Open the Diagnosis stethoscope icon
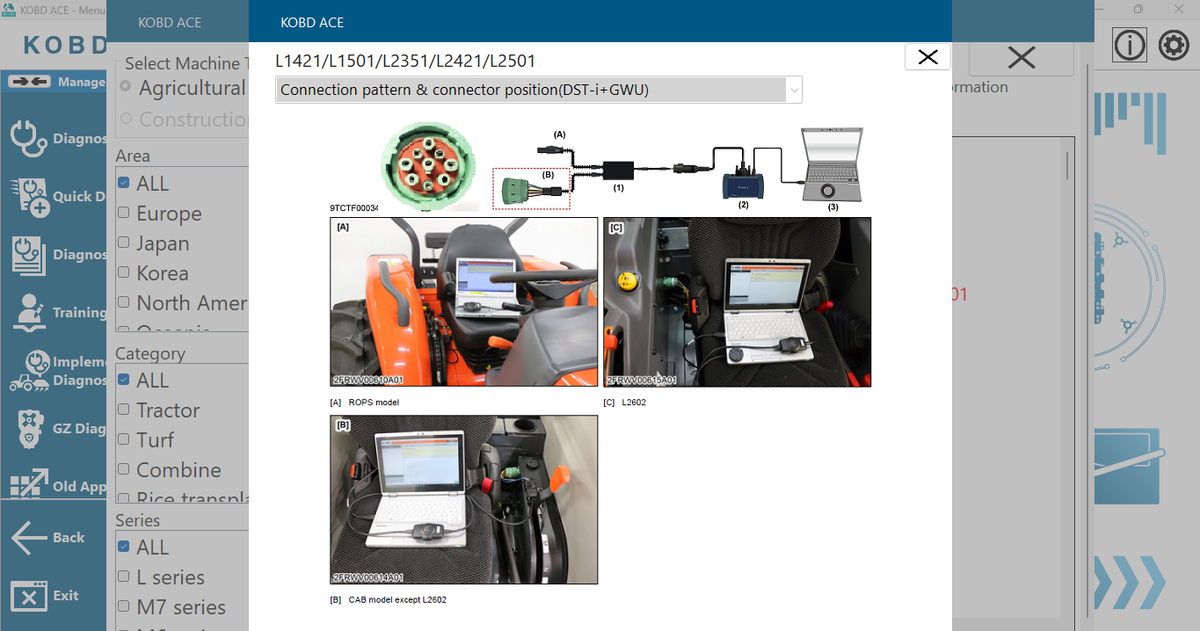Screen dimensions: 1200x631 pyautogui.click(x=28, y=138)
